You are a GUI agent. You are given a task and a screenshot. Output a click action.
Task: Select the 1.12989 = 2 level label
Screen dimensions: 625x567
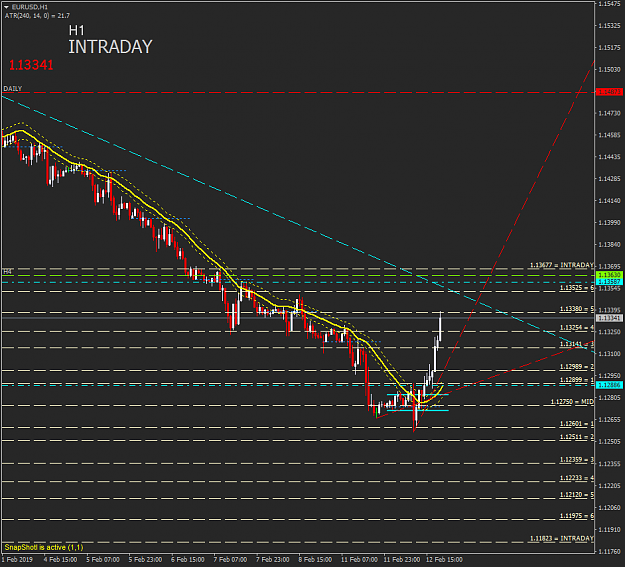click(x=577, y=366)
